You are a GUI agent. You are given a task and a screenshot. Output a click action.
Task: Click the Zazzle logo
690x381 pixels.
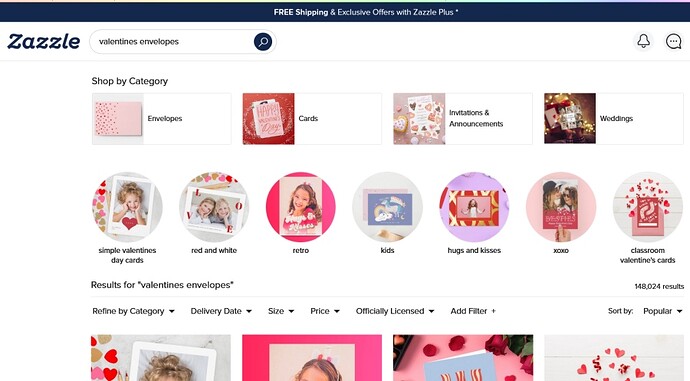[x=44, y=41]
